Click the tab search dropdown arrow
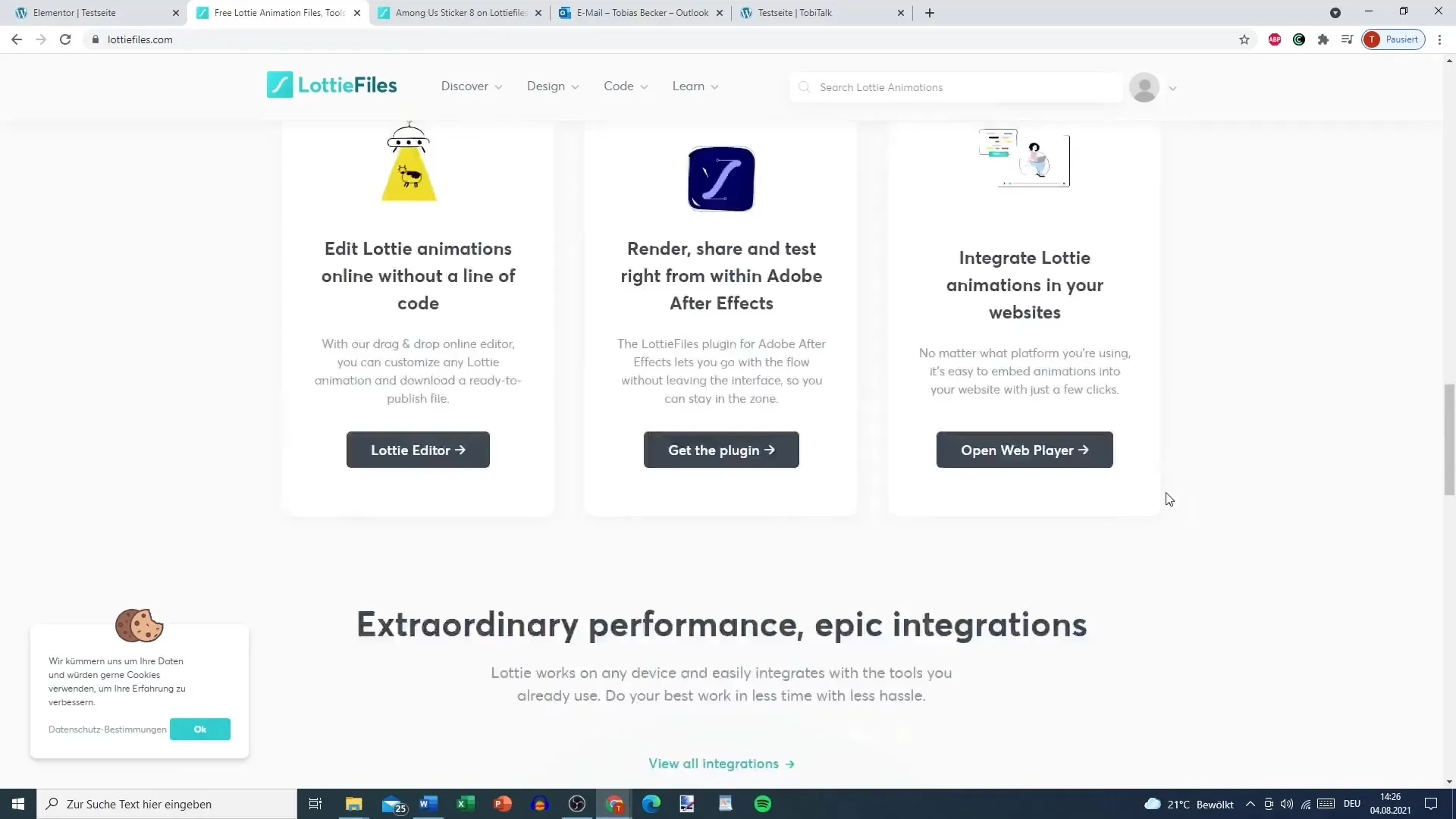Screen dimensions: 1456x819 pyautogui.click(x=1335, y=13)
